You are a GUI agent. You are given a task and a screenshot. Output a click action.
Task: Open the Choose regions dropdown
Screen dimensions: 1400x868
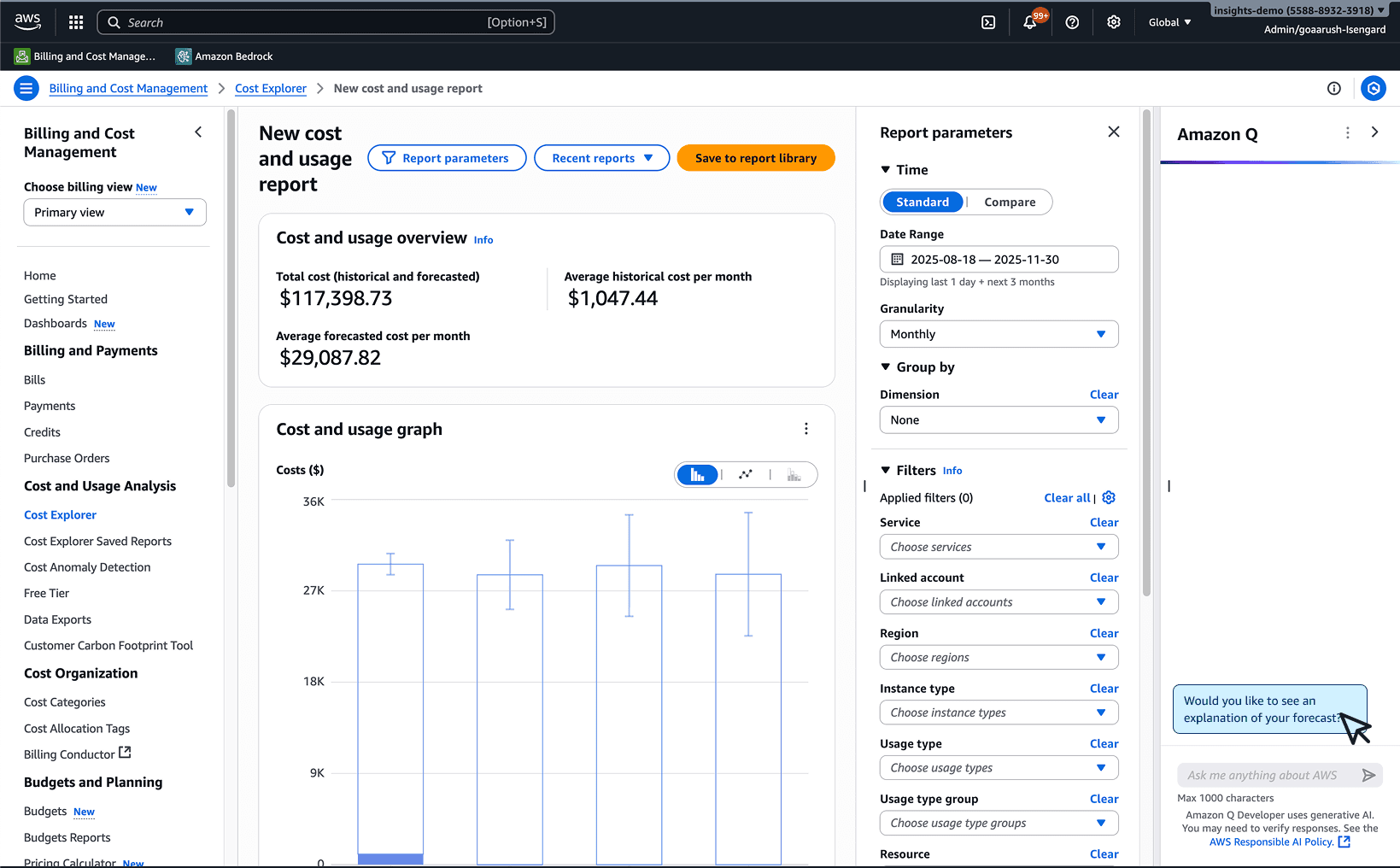(x=999, y=658)
